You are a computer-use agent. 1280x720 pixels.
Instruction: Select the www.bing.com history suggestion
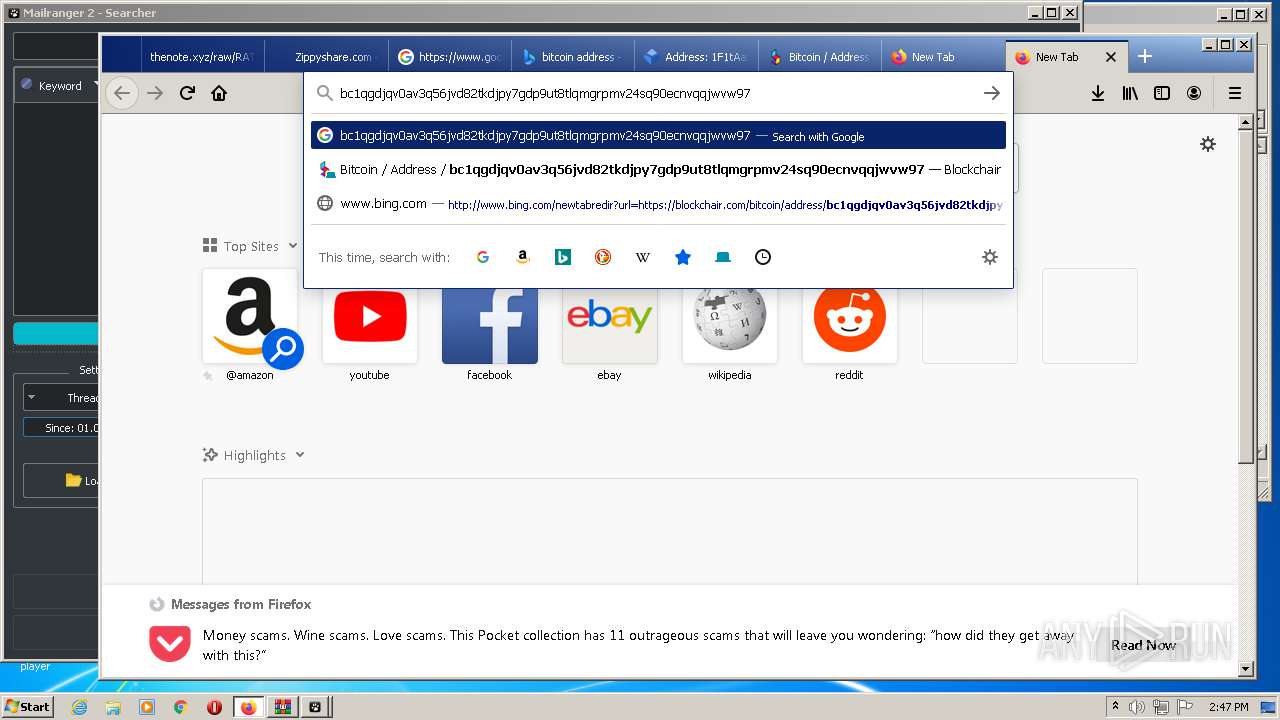[658, 203]
